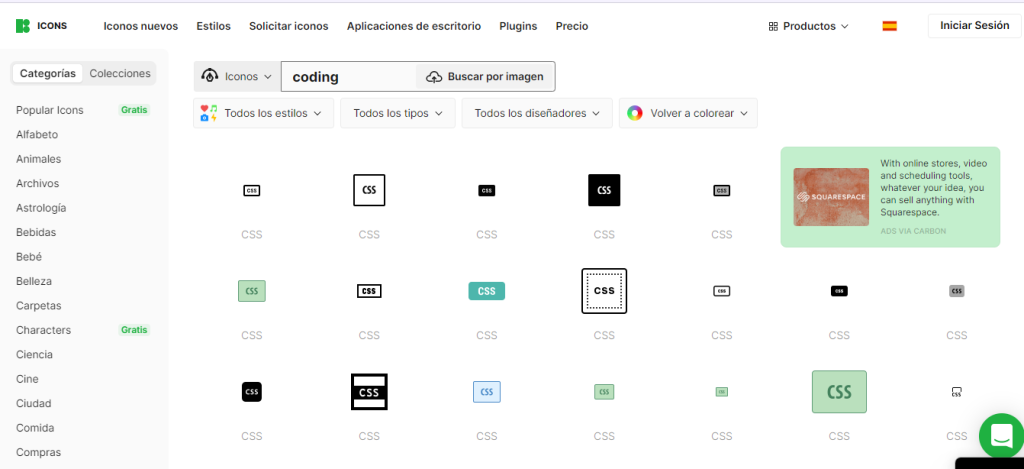Image resolution: width=1024 pixels, height=469 pixels.
Task: Click the Iniciar Sesión button
Action: 974,25
